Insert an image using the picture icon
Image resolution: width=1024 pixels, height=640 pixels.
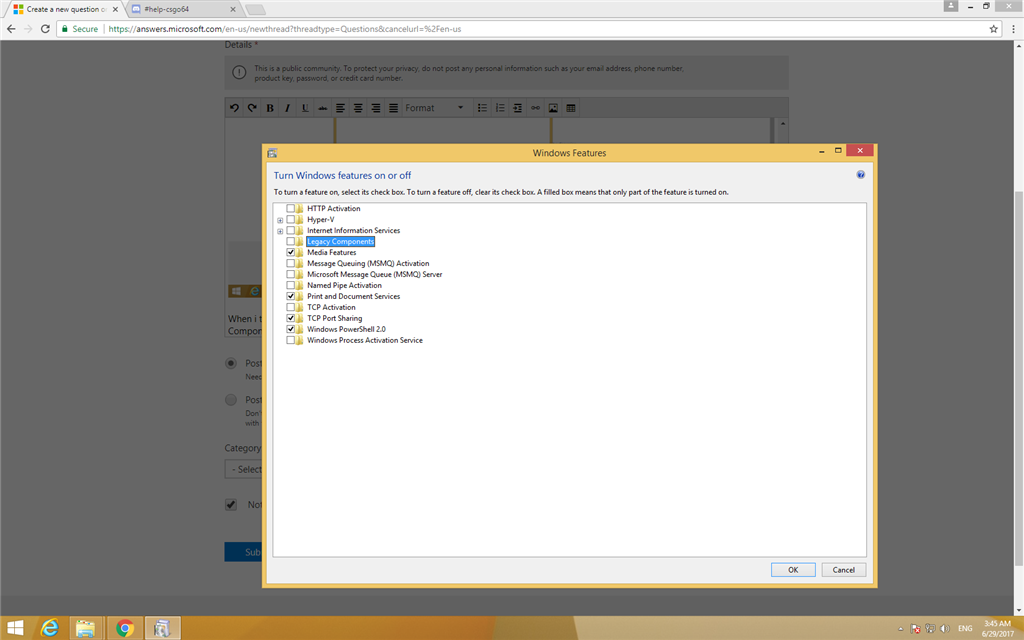[x=553, y=108]
